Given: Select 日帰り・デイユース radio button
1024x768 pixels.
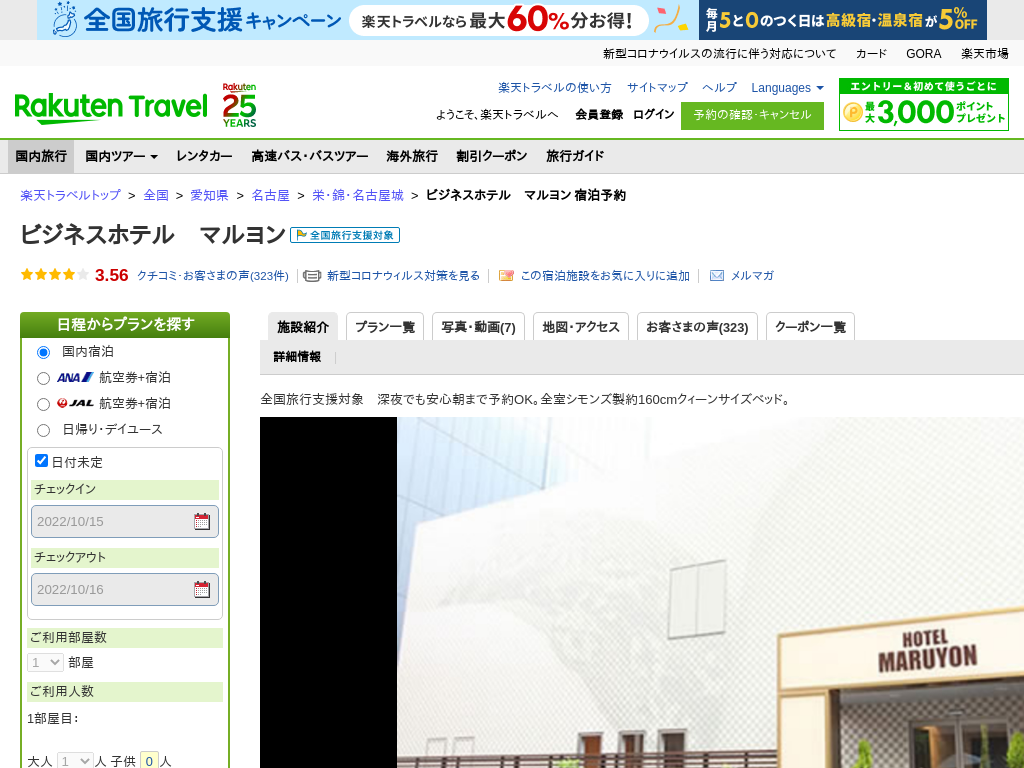Looking at the screenshot, I should [43, 430].
